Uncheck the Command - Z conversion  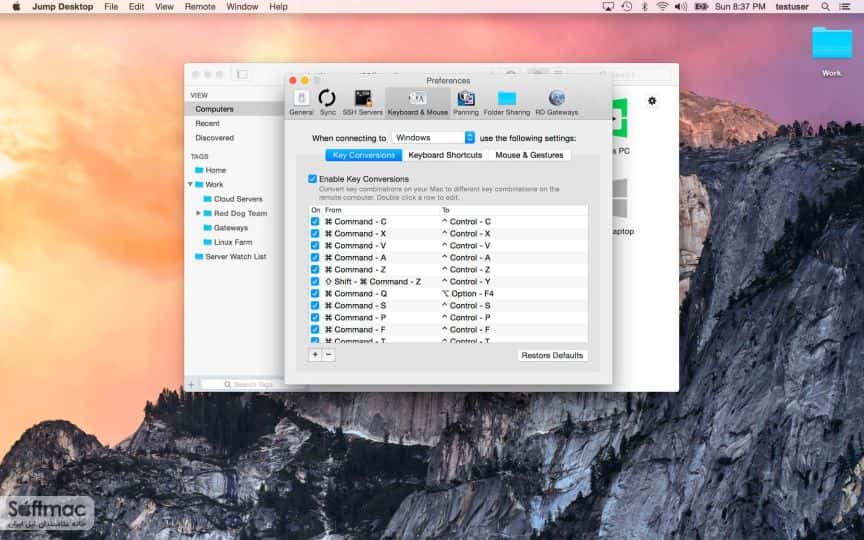pos(315,269)
